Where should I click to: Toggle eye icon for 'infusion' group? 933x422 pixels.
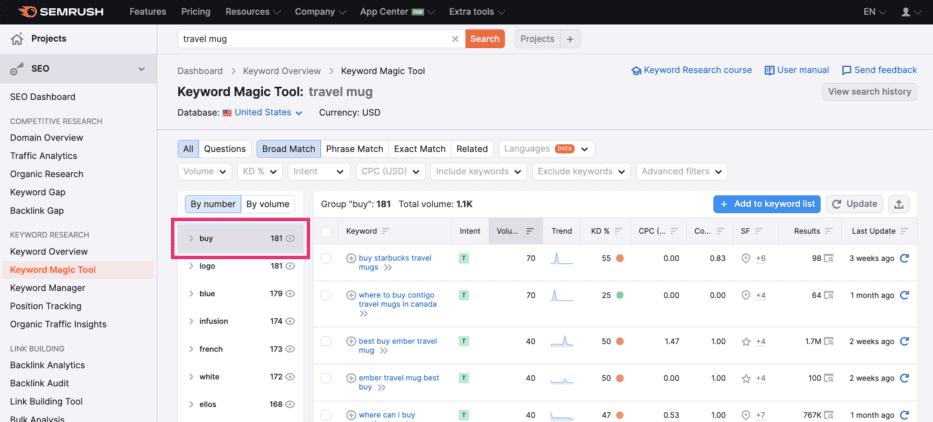point(290,321)
